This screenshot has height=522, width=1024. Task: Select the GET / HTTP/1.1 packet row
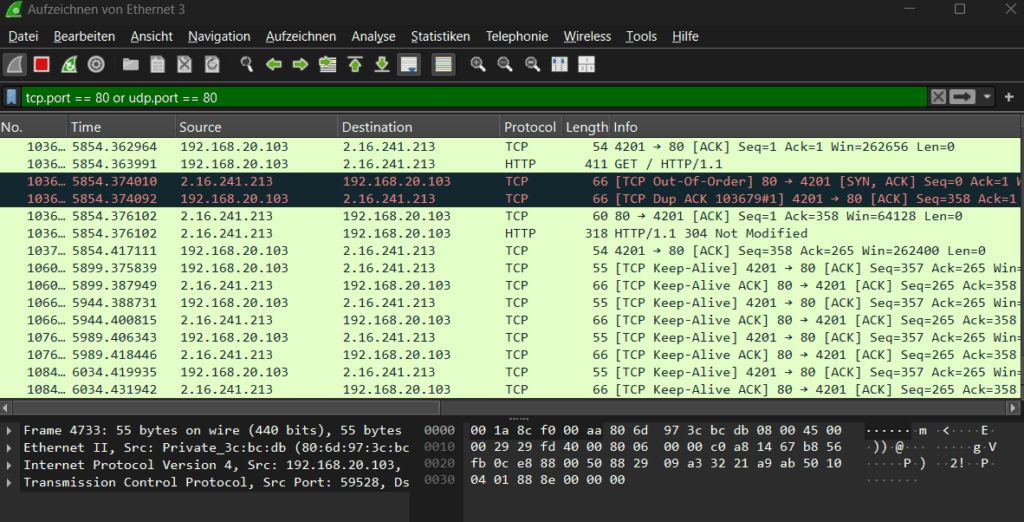(x=509, y=164)
